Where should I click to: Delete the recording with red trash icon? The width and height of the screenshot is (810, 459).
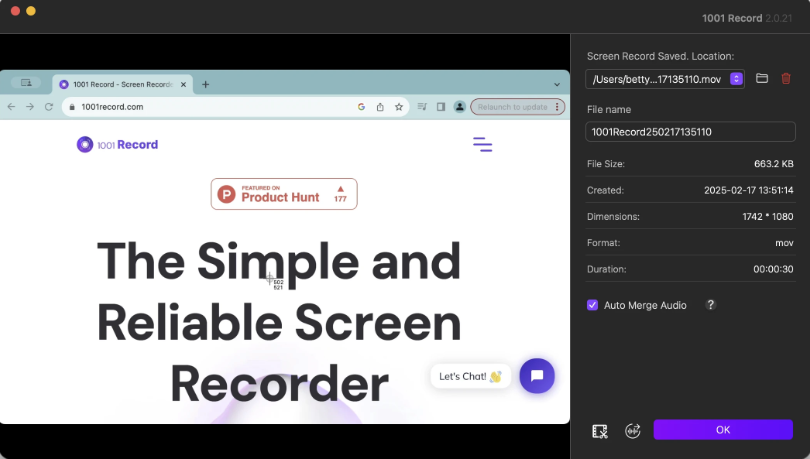786,78
